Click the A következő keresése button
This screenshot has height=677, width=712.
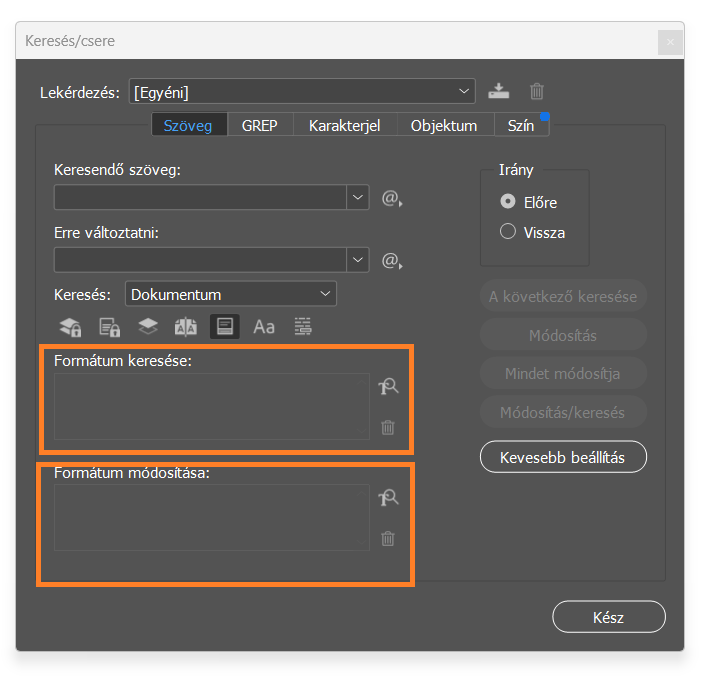coord(563,296)
